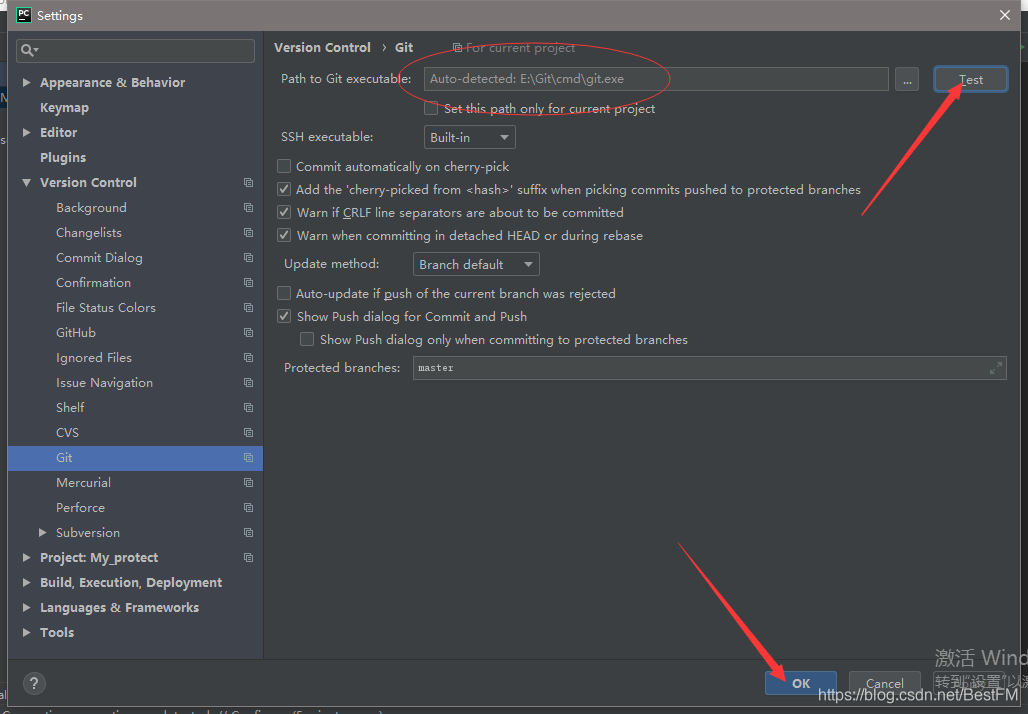1028x714 pixels.
Task: Click the project-scope icon beside Confirmation
Action: coord(248,283)
